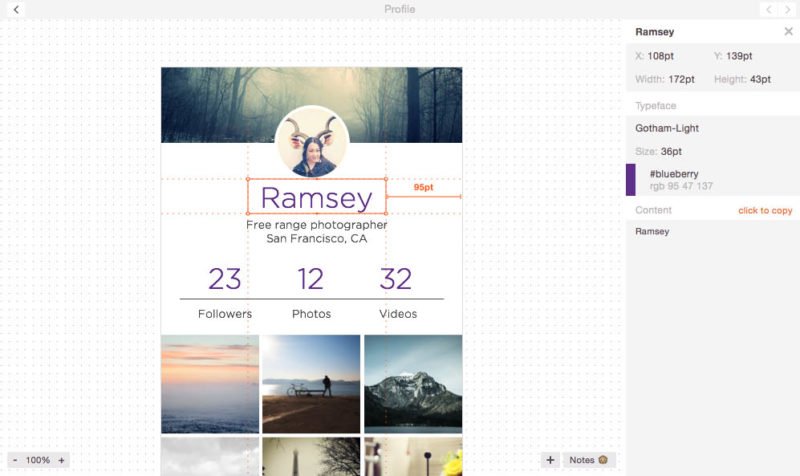Click the 'click to copy' link

pos(765,210)
